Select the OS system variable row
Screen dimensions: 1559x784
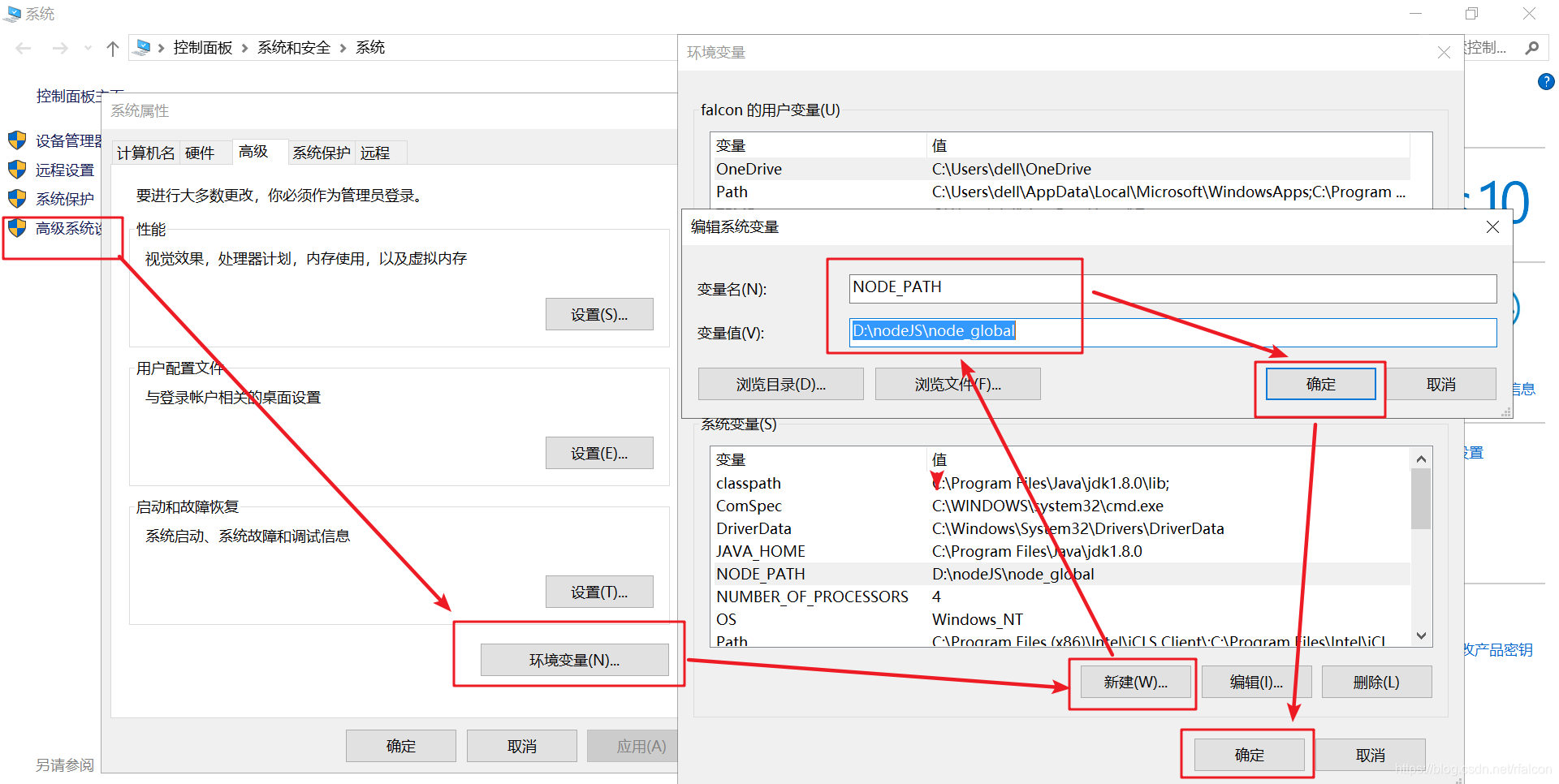(1062, 619)
